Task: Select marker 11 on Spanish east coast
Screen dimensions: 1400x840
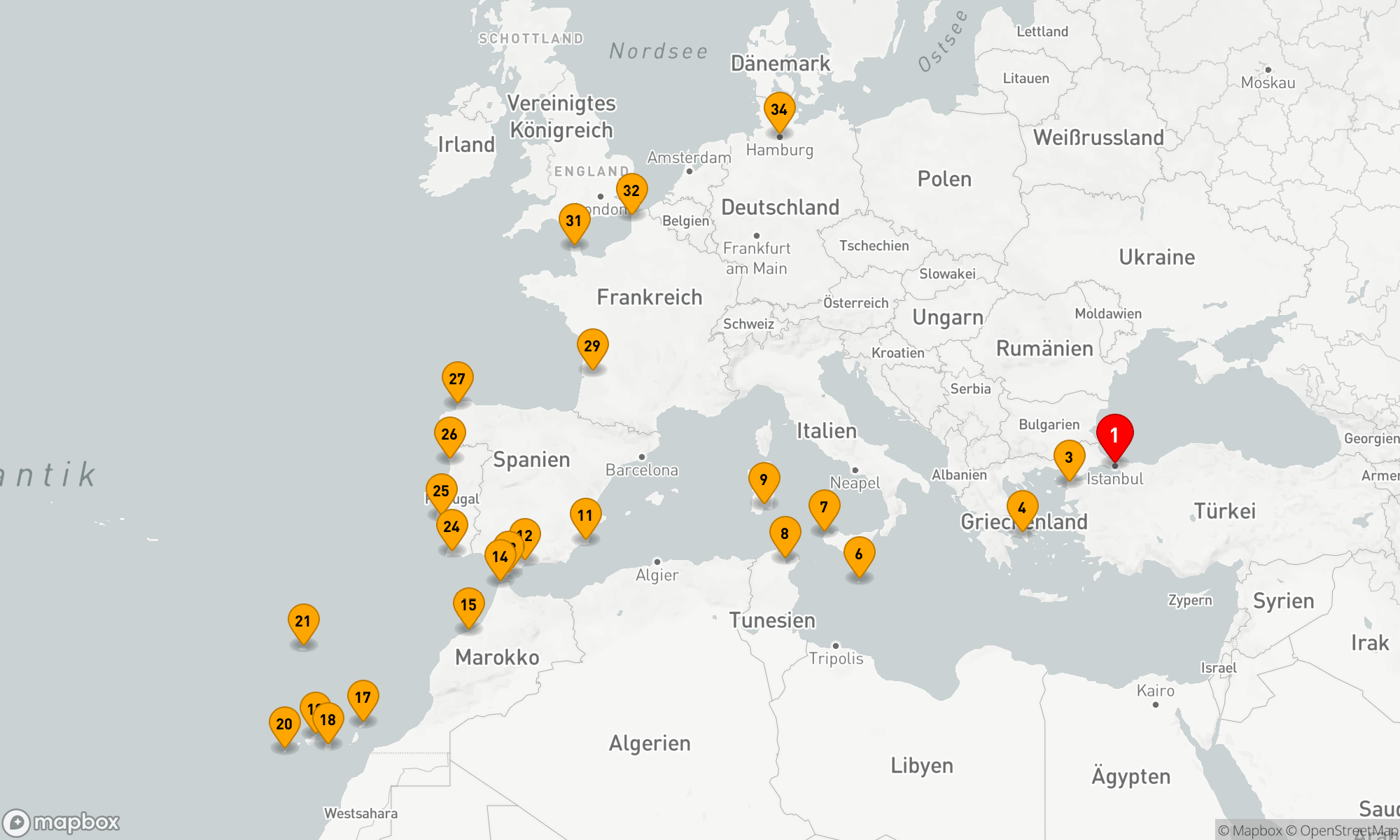Action: coord(585,516)
